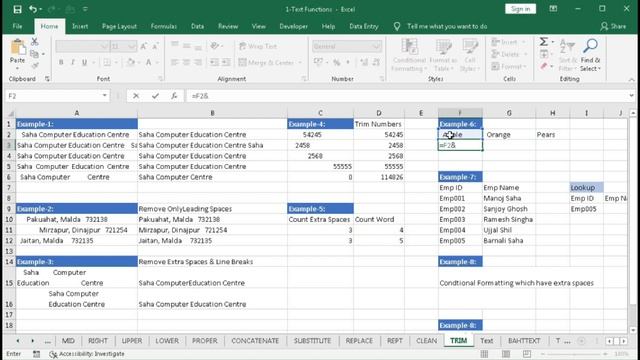Screen dimensions: 640x360
Task: Open the Data ribbon tab
Action: [197, 26]
